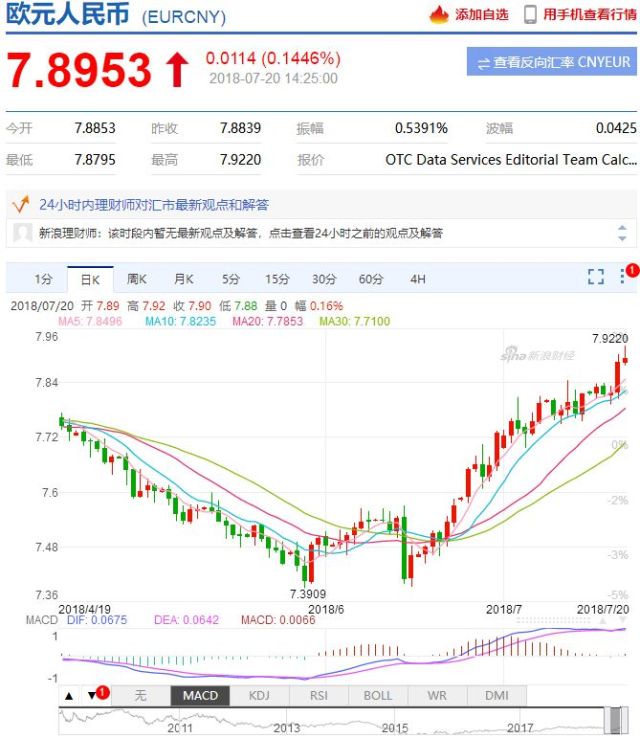The width and height of the screenshot is (640, 738).
Task: Click 2013 on the overview timeline
Action: (x=287, y=728)
